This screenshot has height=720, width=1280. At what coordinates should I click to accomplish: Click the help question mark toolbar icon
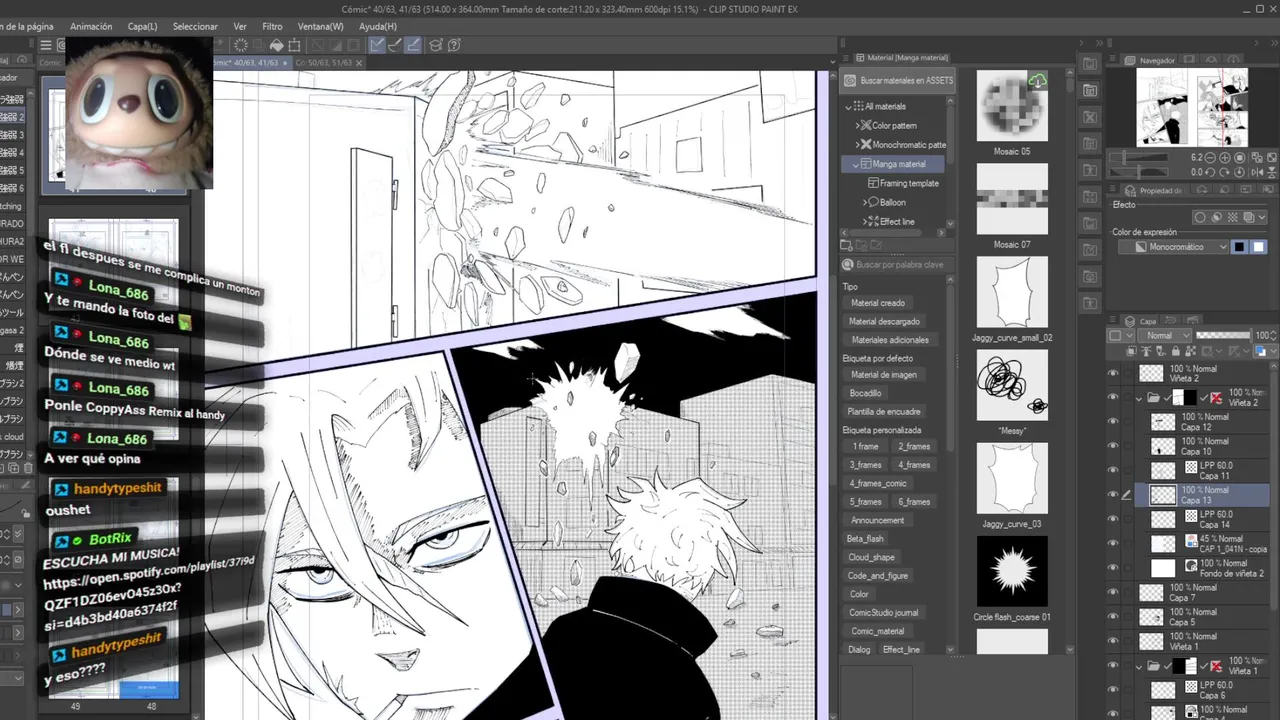pyautogui.click(x=454, y=45)
